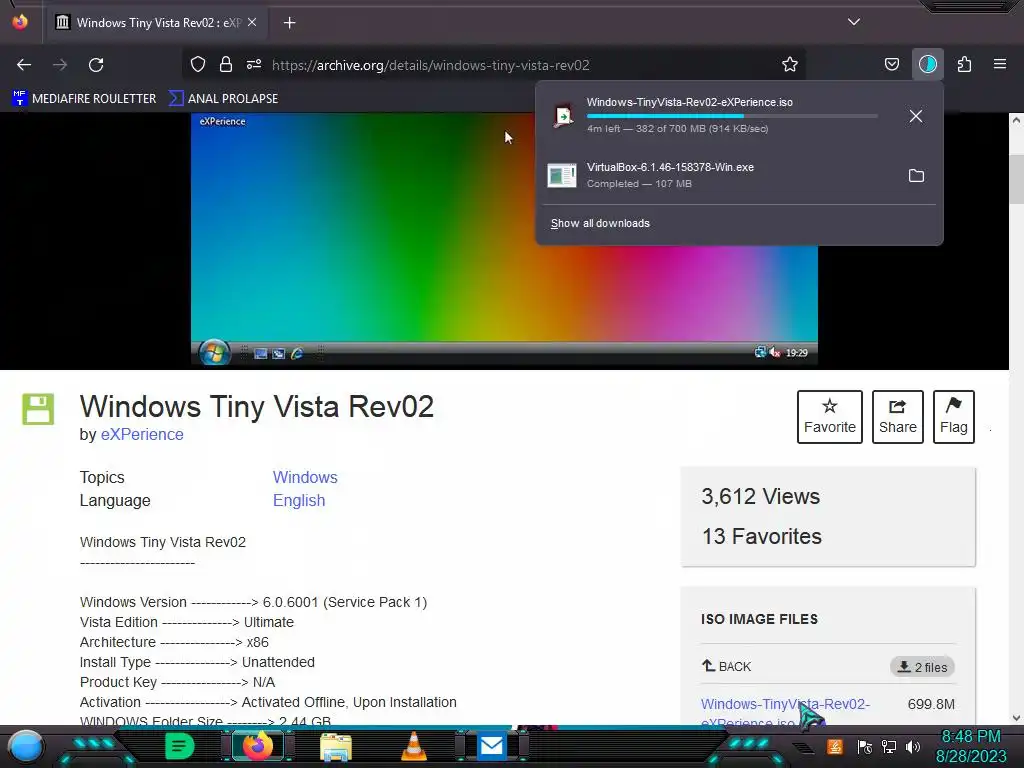The width and height of the screenshot is (1024, 768).
Task: Click the ISO download progress bar
Action: point(731,116)
